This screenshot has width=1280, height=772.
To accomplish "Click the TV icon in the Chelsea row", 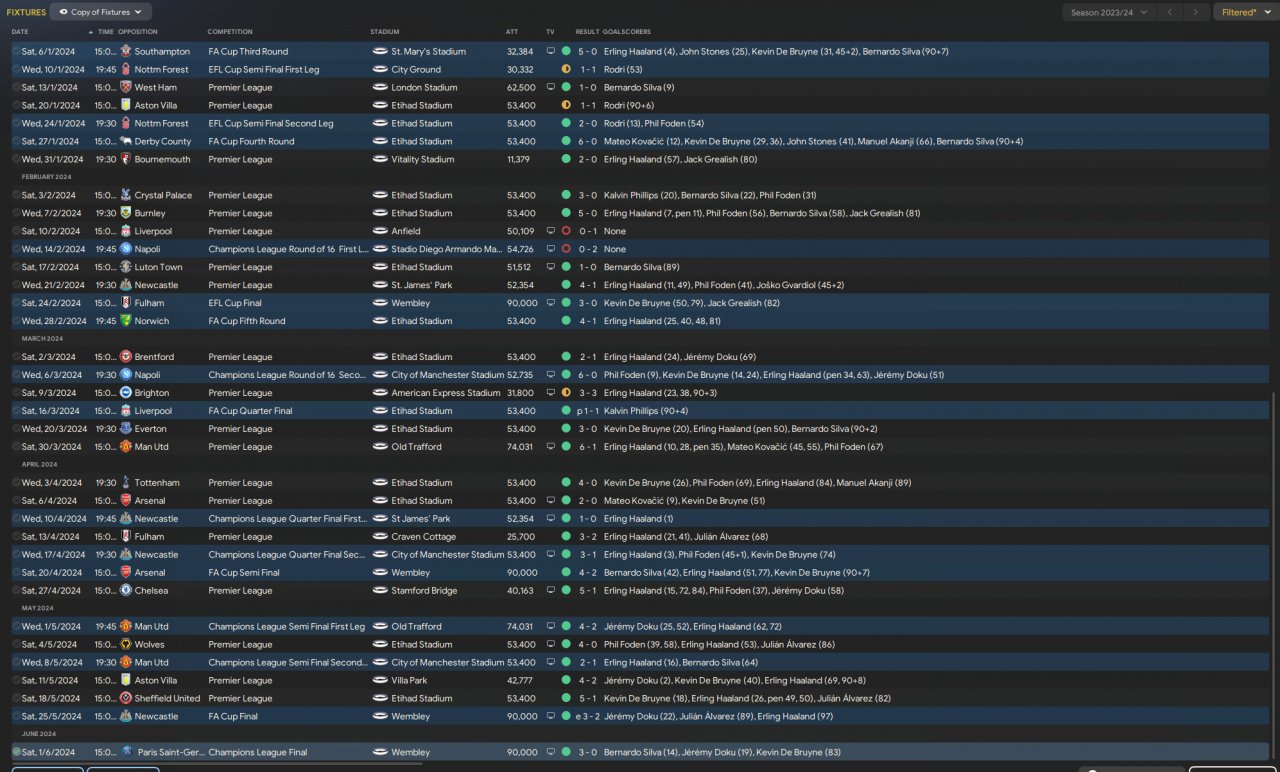I will click(x=550, y=591).
